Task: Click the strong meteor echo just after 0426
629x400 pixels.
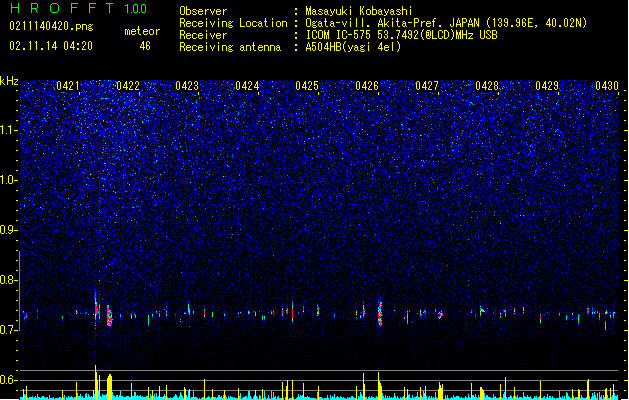Action: [380, 314]
